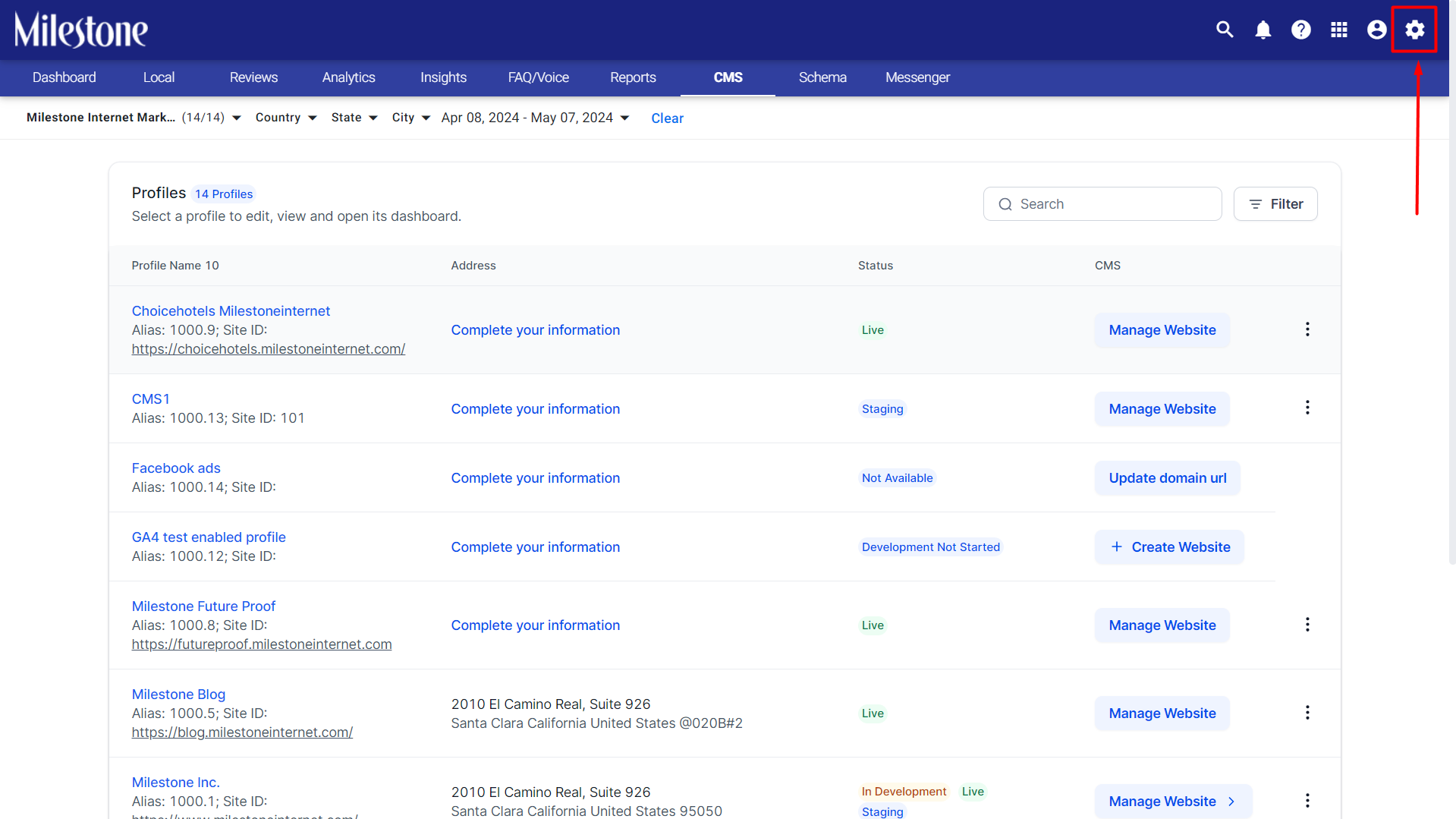This screenshot has height=819, width=1456.
Task: Click the 14 Profiles count badge
Action: click(x=224, y=194)
